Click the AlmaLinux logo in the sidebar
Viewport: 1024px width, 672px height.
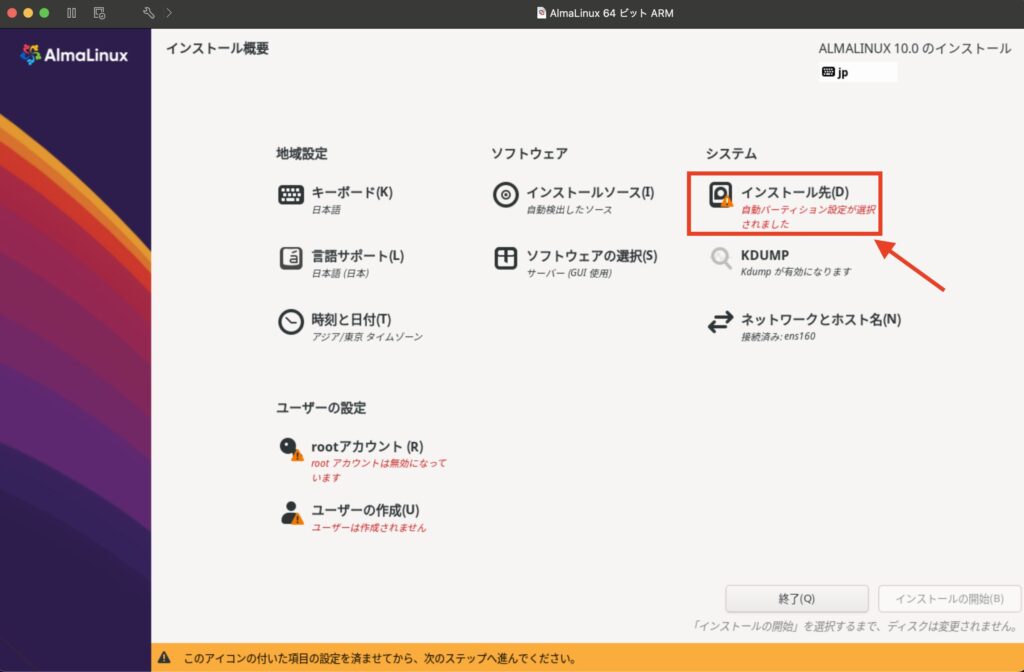tap(74, 55)
